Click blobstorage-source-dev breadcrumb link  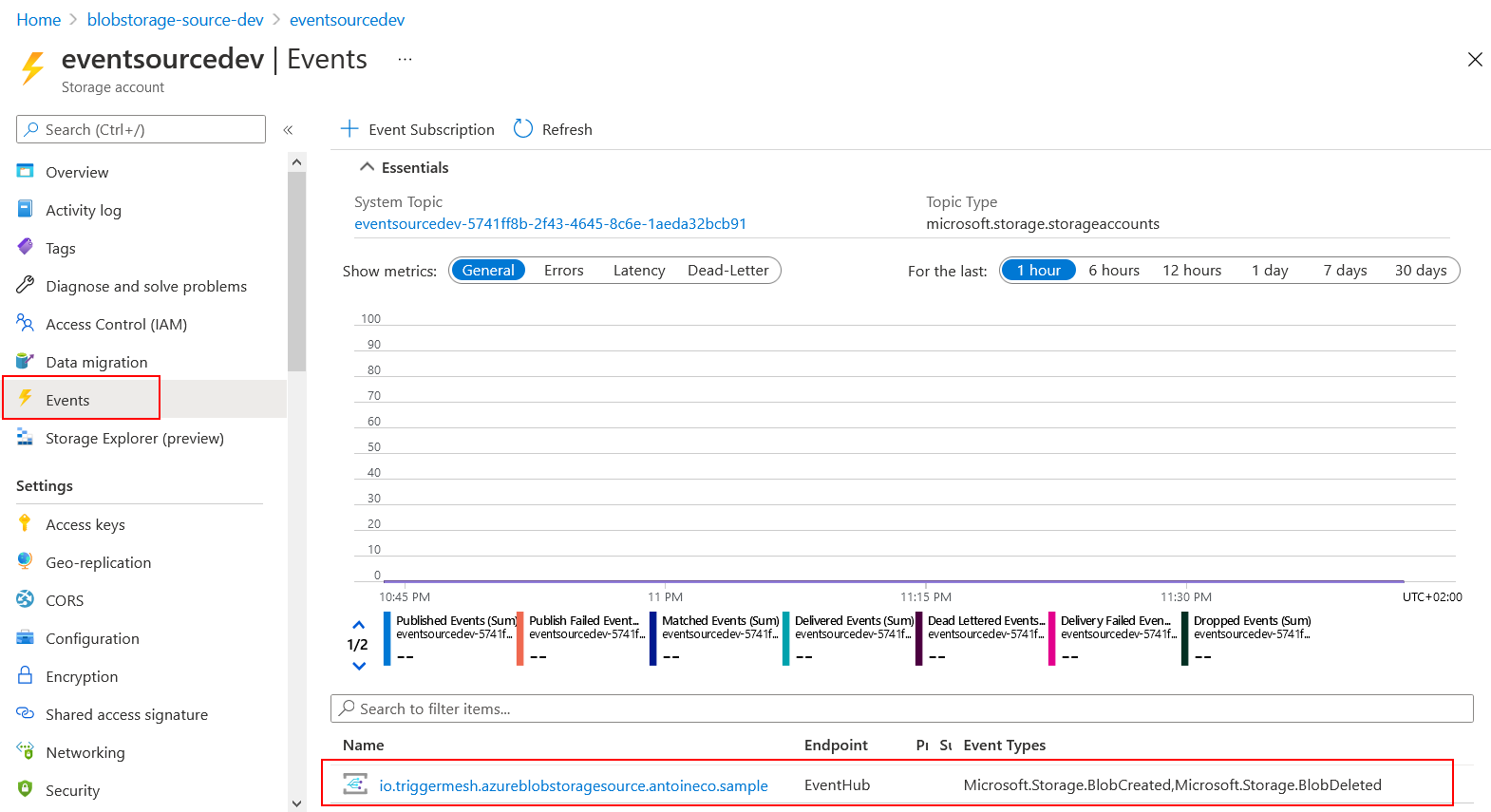point(176,20)
